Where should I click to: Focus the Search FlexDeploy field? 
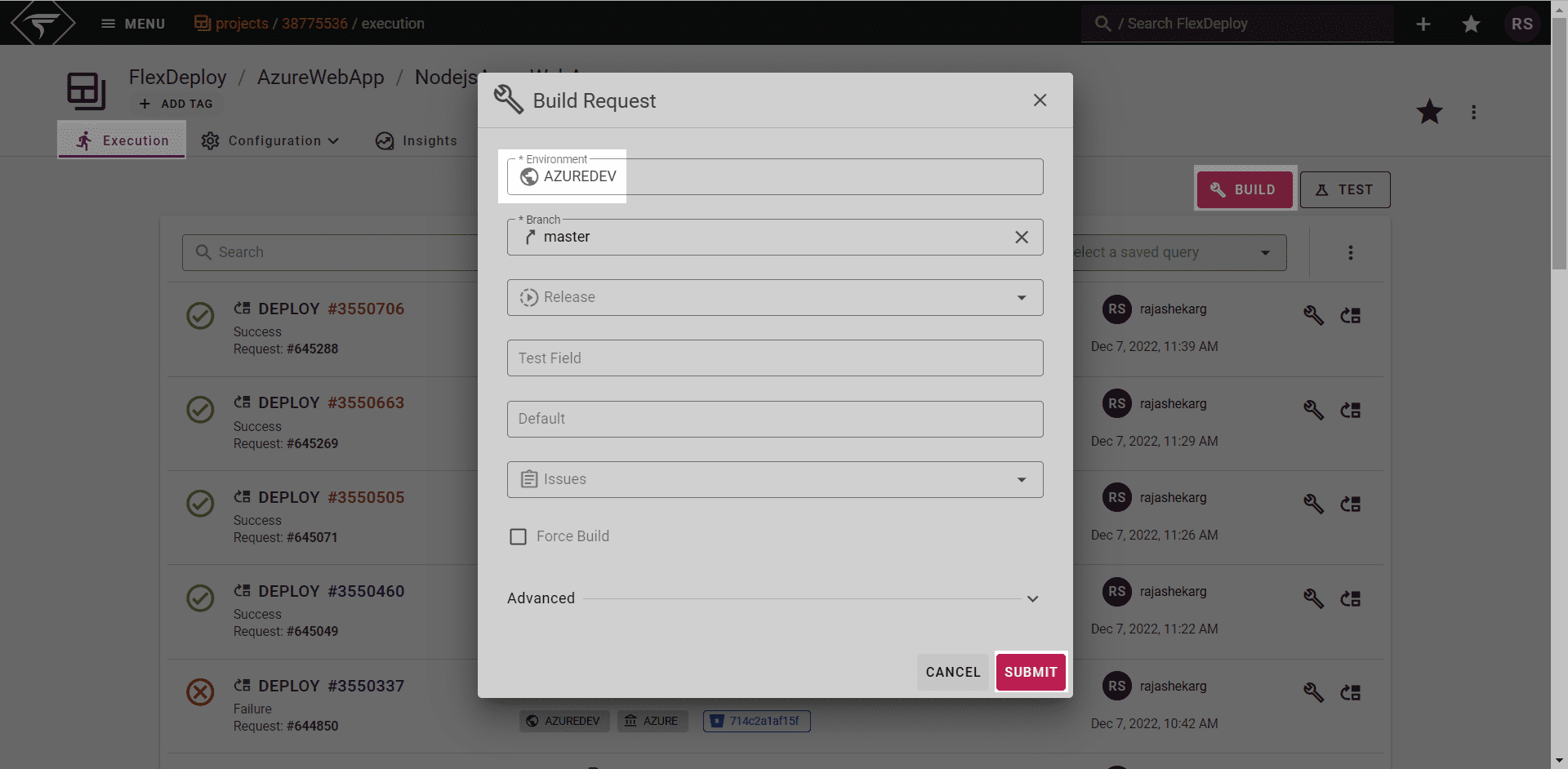1238,24
